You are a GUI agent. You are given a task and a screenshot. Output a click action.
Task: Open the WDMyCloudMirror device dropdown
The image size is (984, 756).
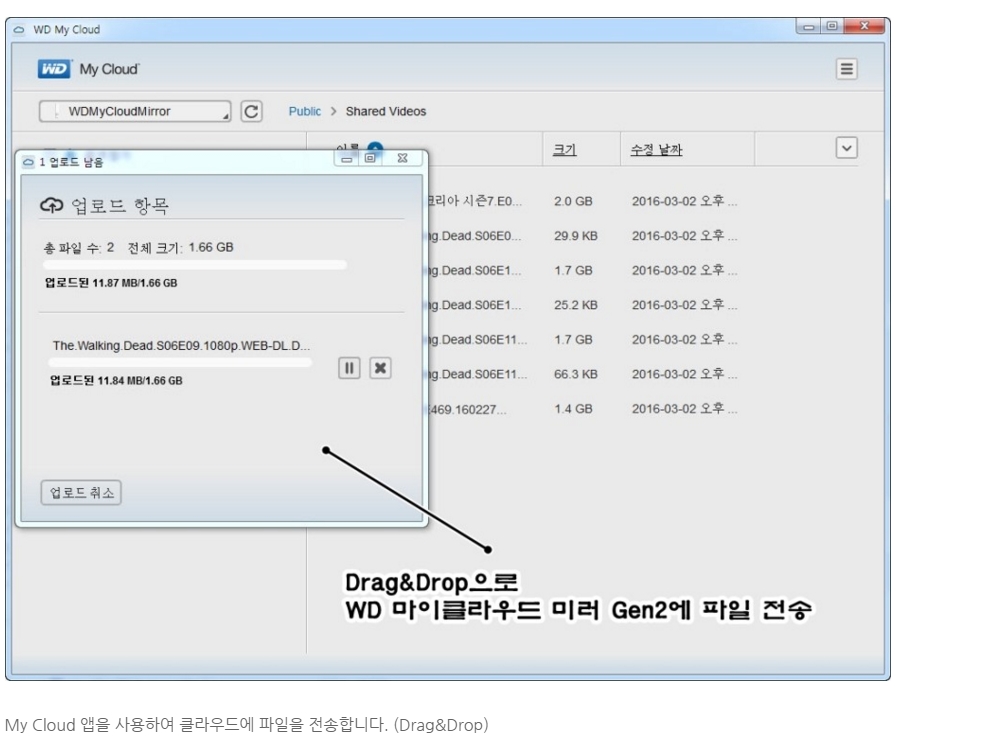click(x=135, y=112)
